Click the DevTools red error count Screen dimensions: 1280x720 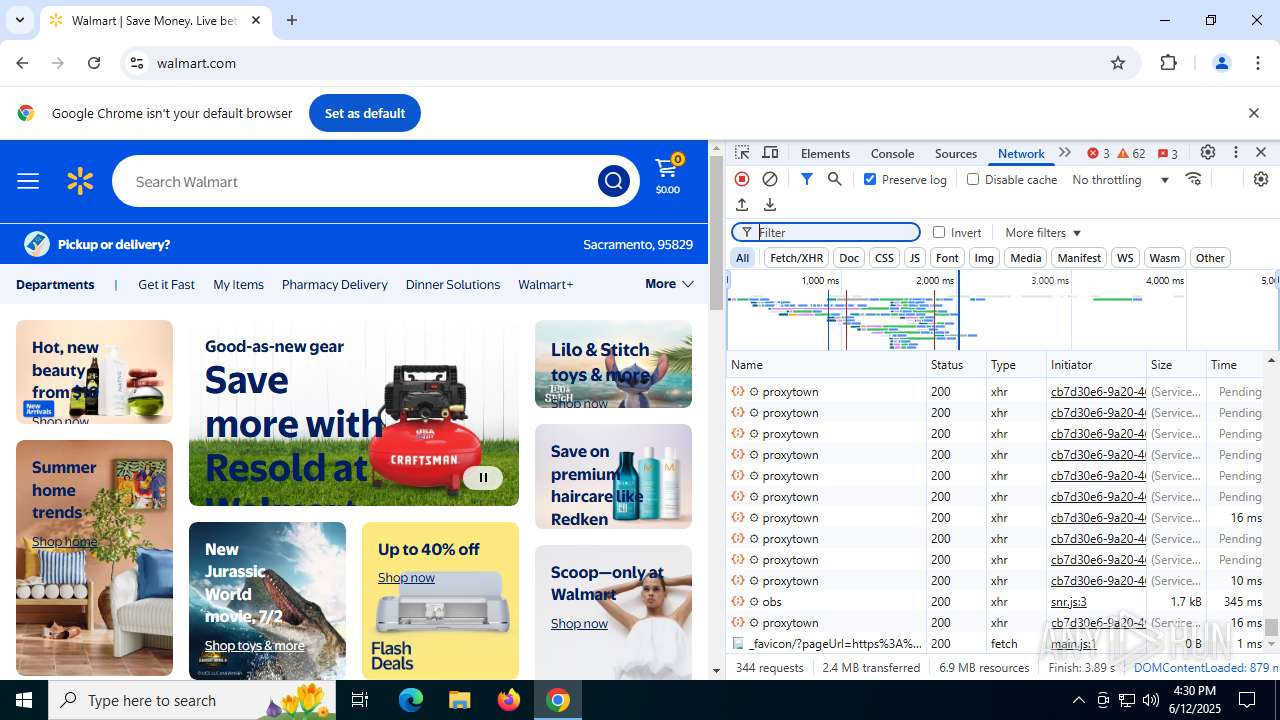tap(1098, 153)
